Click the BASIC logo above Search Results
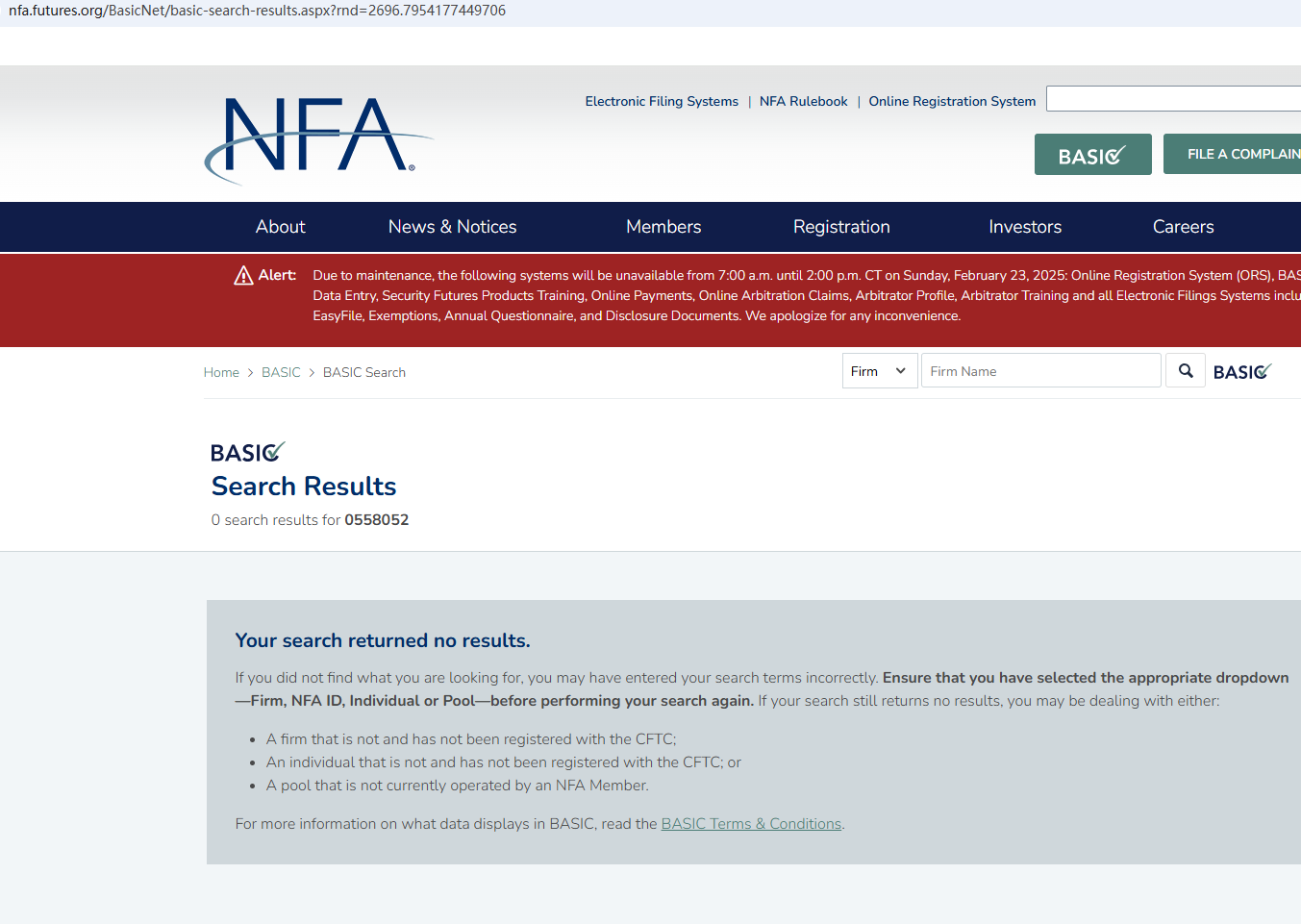1301x924 pixels. (248, 452)
